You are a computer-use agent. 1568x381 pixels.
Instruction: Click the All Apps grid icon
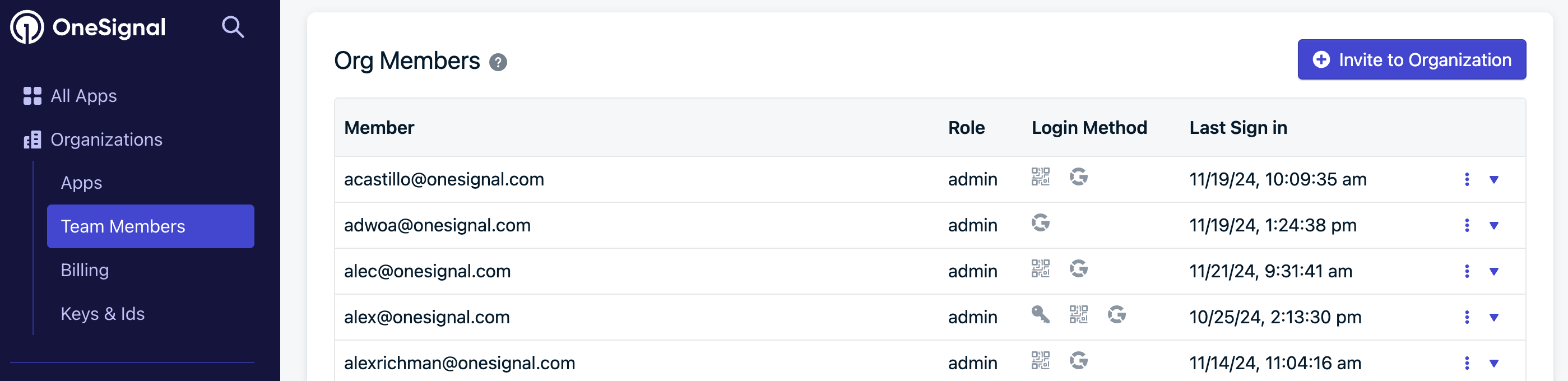[33, 96]
